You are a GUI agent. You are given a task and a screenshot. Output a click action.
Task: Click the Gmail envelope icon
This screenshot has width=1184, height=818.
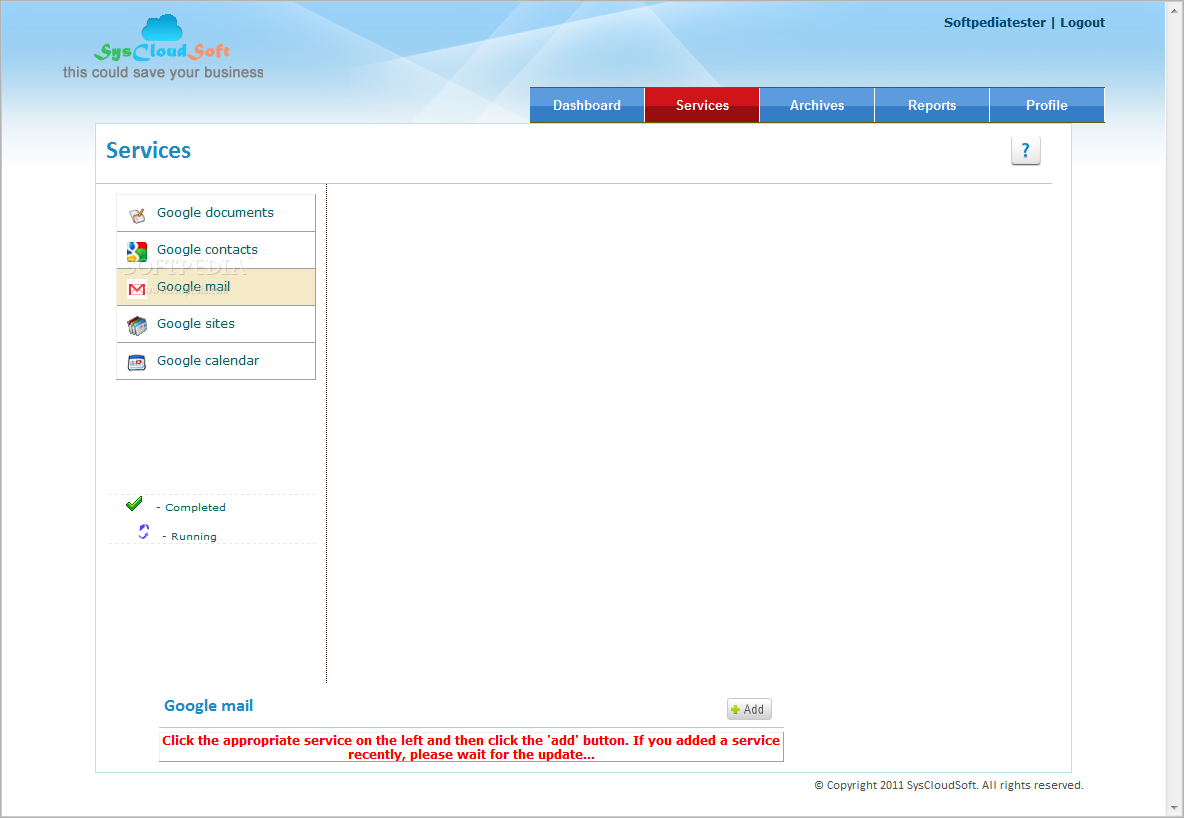click(x=137, y=289)
